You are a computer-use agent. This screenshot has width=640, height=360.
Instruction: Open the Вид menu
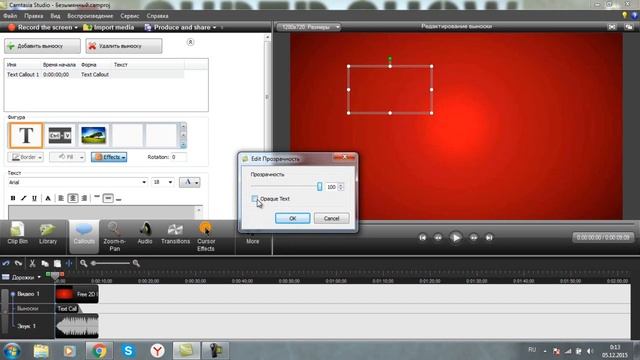coord(55,16)
